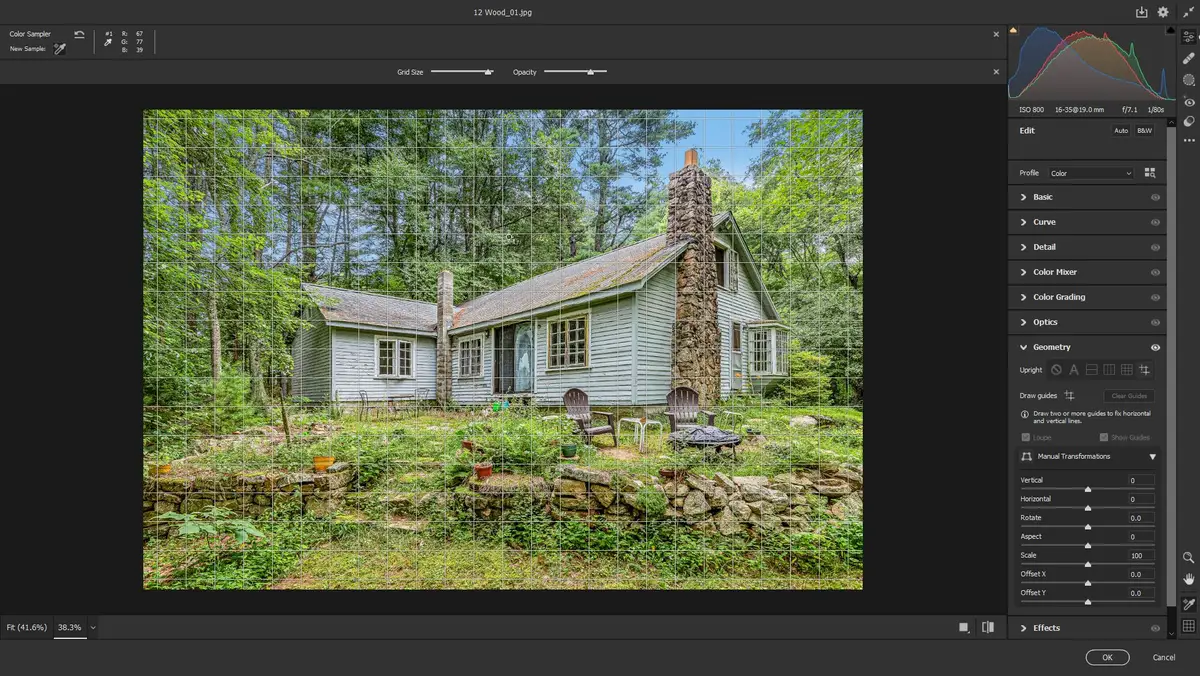The height and width of the screenshot is (676, 1200).
Task: Choose the Upright Off option
Action: coord(1056,370)
